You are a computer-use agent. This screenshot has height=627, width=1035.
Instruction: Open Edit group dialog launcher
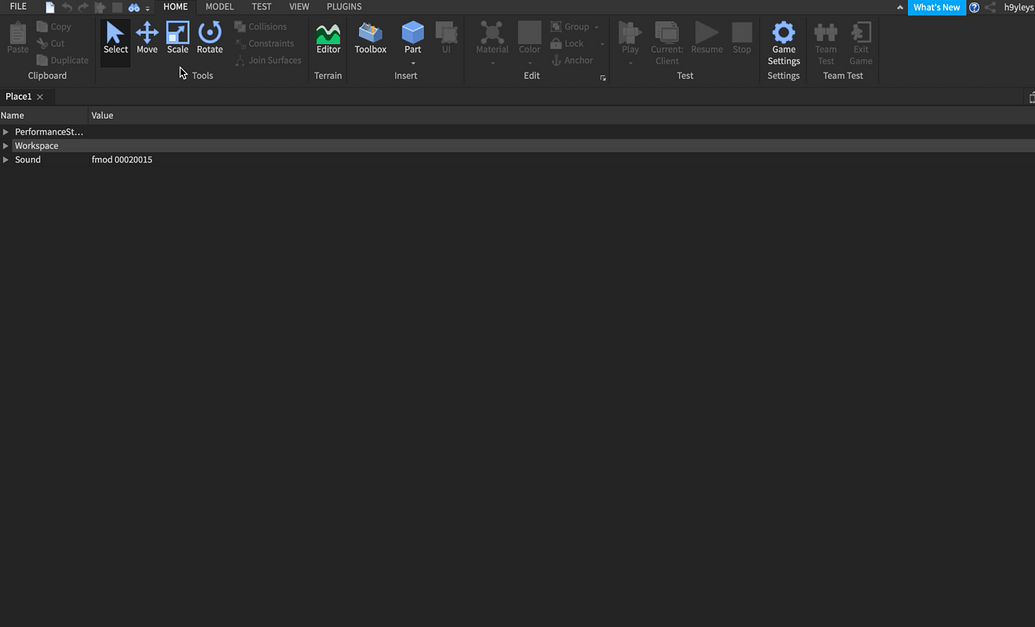click(x=603, y=78)
